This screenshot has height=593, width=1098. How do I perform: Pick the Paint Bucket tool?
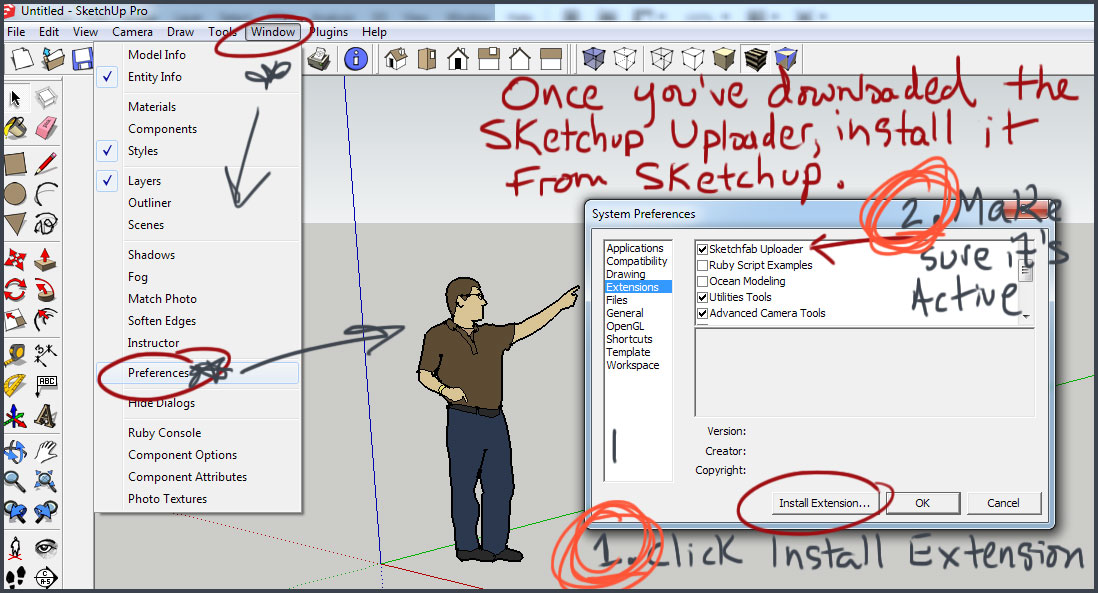click(16, 128)
